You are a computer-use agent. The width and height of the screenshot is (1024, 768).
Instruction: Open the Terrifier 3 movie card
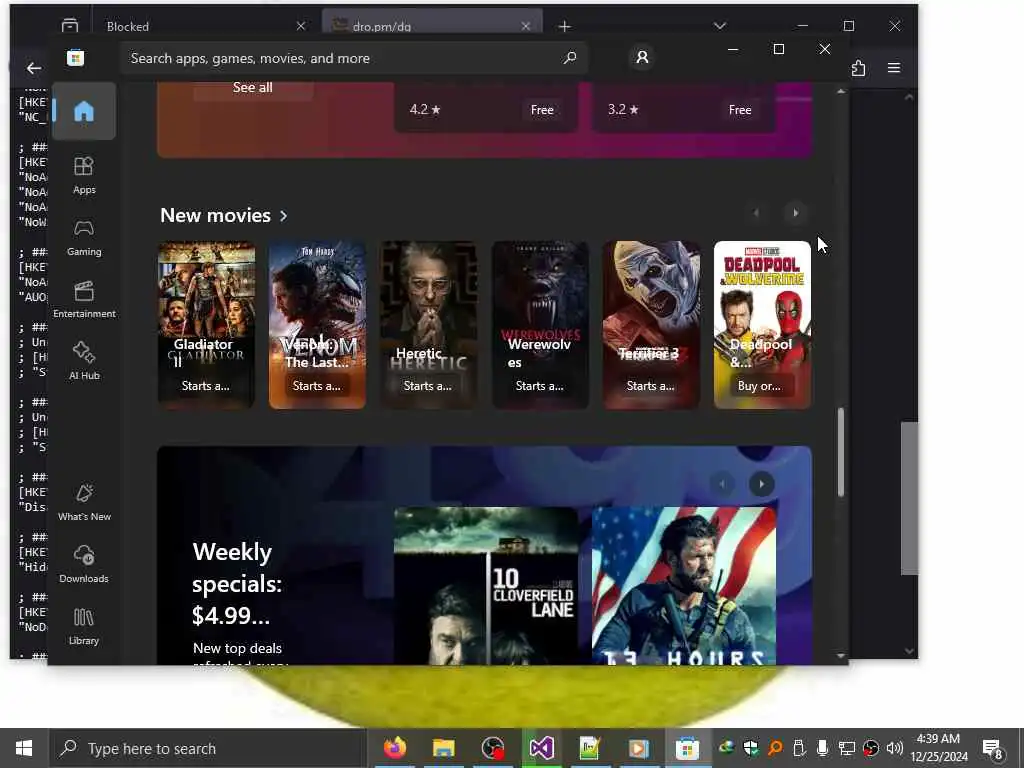(651, 325)
